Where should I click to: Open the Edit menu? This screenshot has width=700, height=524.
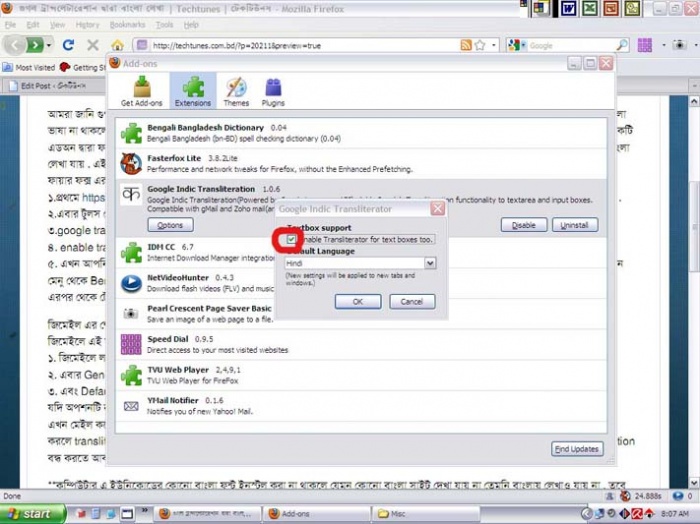pyautogui.click(x=33, y=25)
